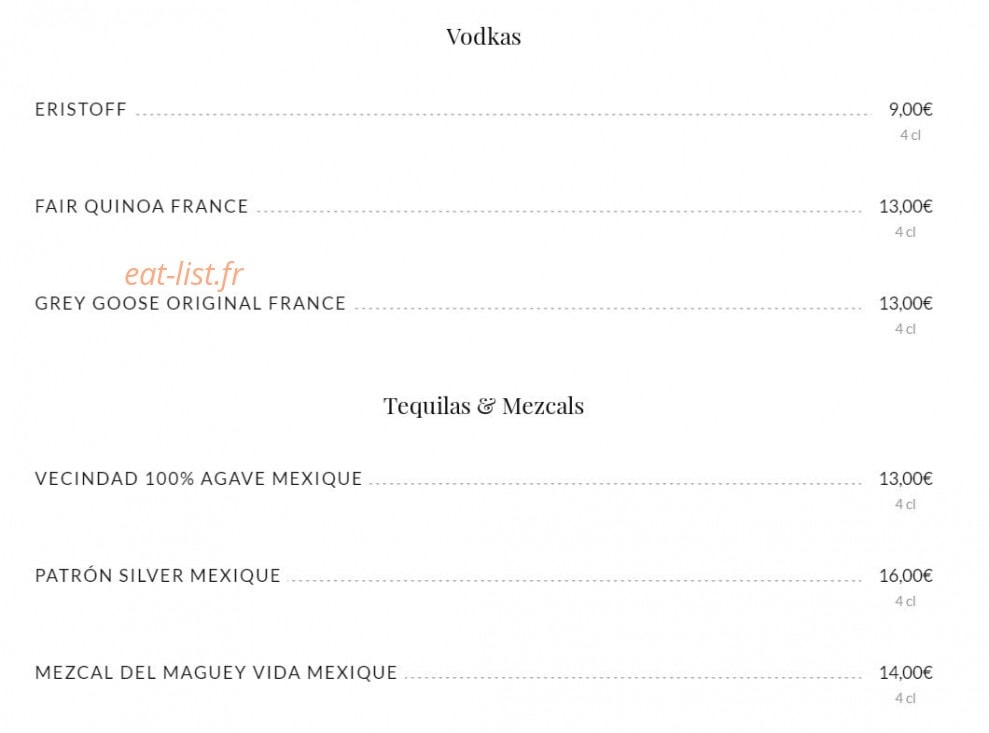Click the 4 cl label under ERISTOFF

[x=910, y=135]
